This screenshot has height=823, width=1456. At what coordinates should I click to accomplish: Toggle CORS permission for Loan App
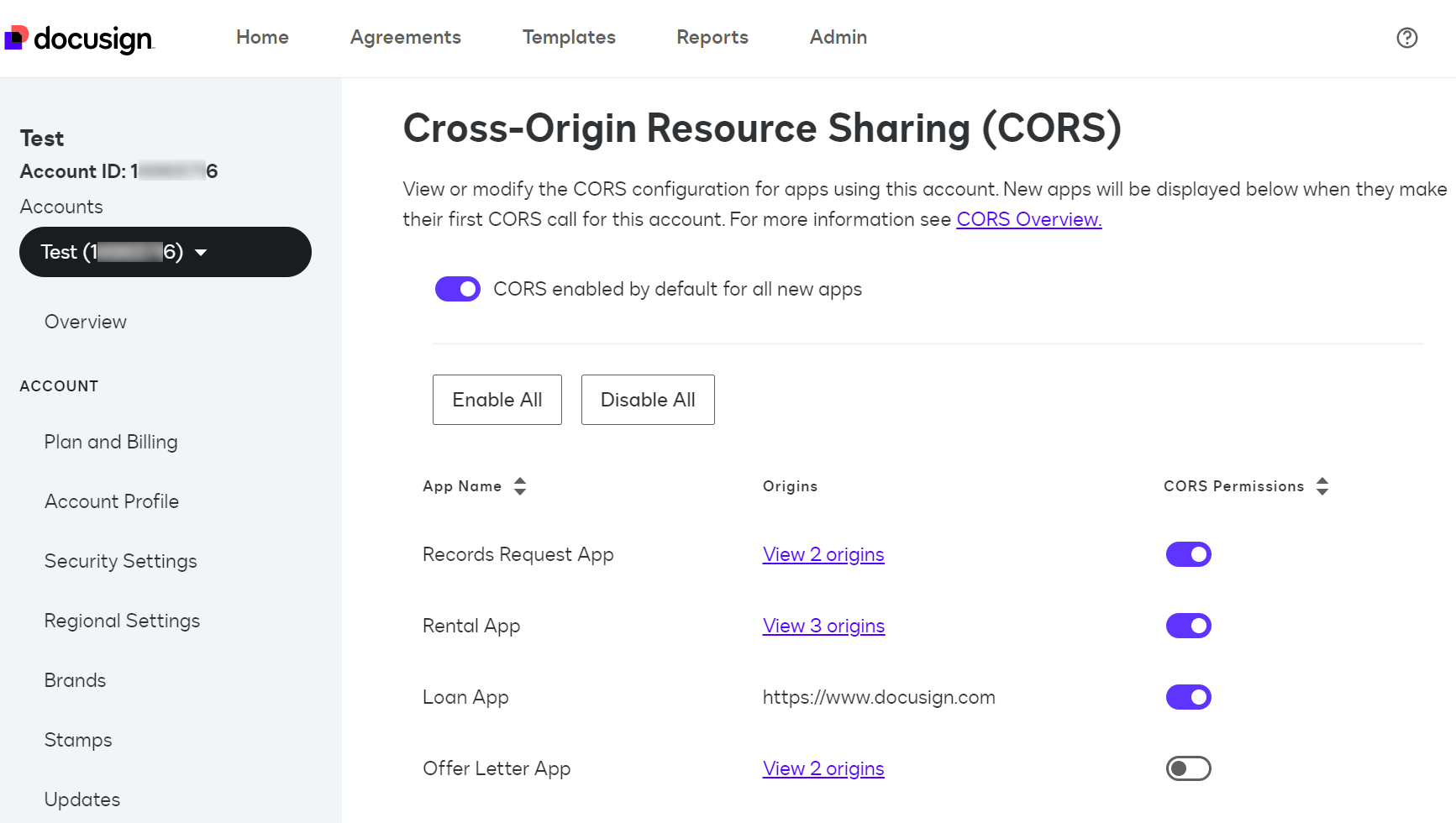tap(1188, 696)
